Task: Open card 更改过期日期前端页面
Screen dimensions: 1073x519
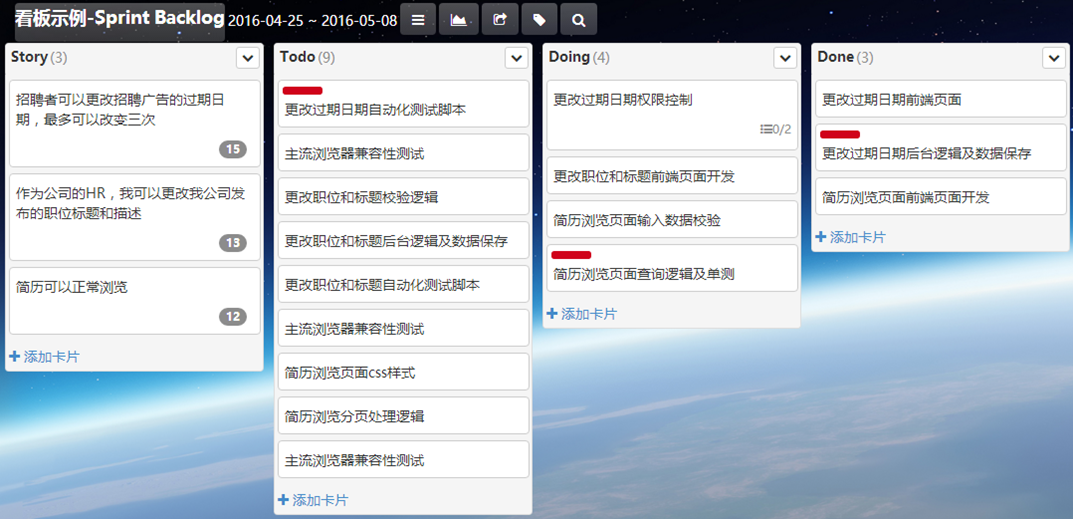Action: tap(941, 99)
